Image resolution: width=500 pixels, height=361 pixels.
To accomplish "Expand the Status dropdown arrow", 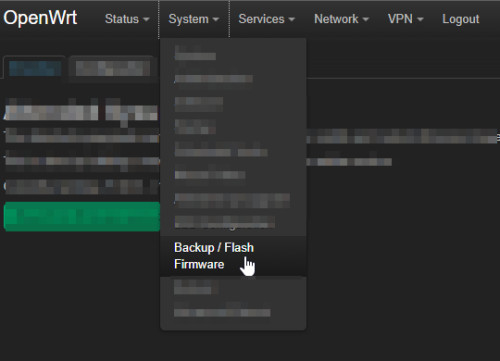I will (x=146, y=20).
